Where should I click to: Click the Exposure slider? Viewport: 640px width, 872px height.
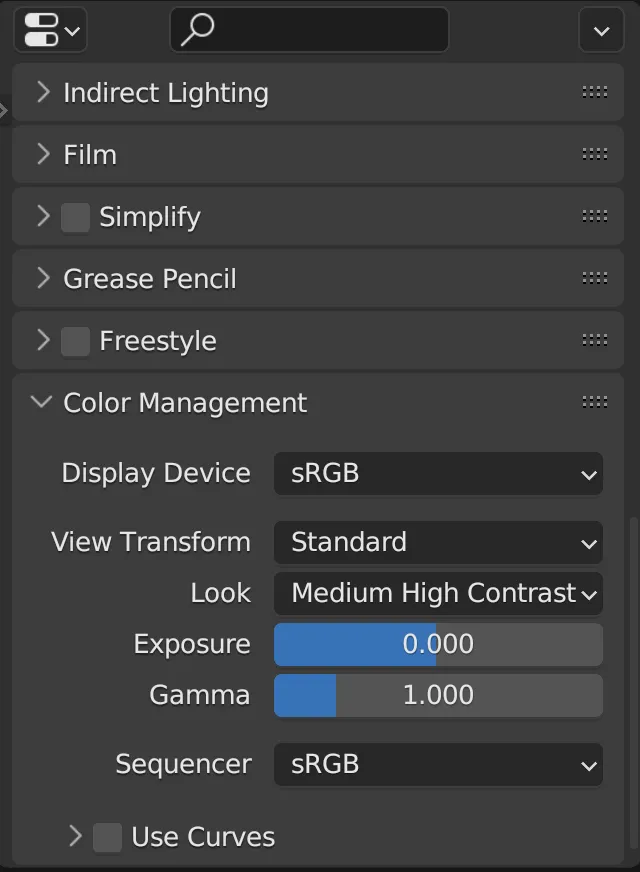[438, 644]
